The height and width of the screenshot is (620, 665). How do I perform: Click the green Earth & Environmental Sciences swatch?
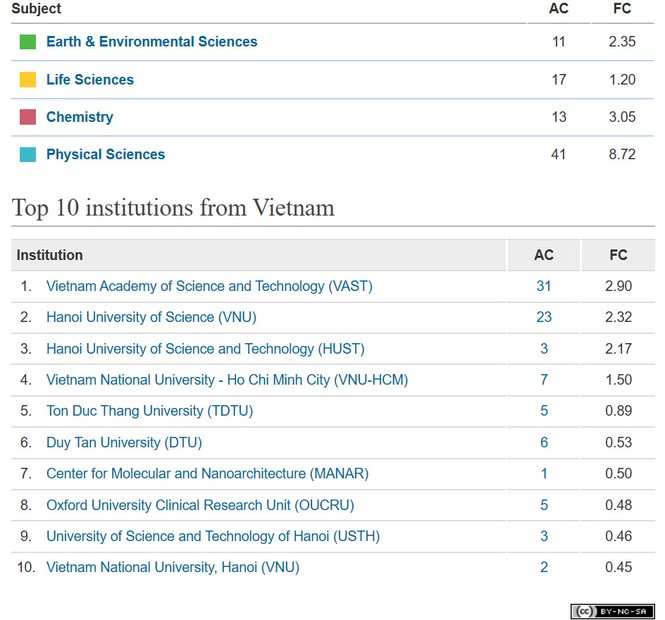click(28, 42)
